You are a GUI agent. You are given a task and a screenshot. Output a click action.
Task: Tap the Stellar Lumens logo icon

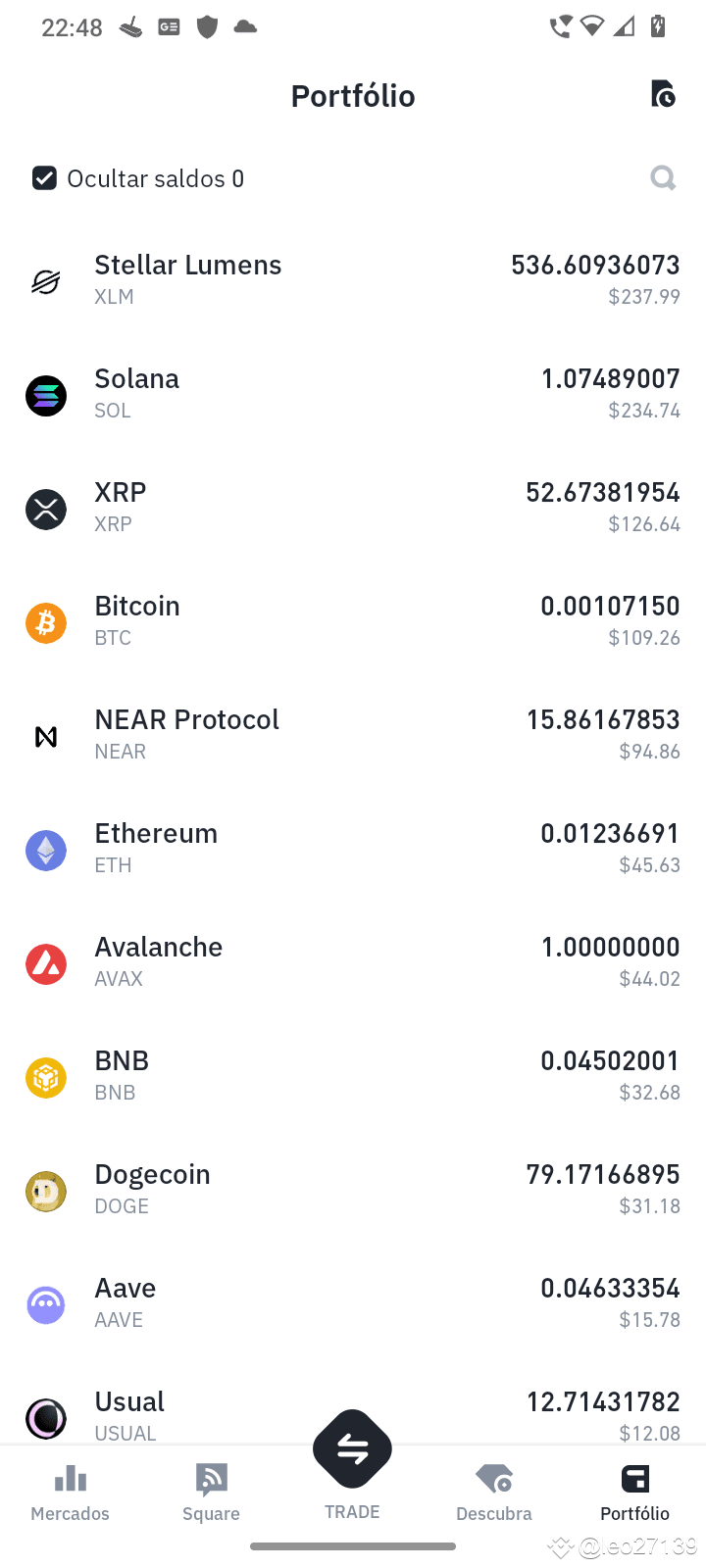46,282
